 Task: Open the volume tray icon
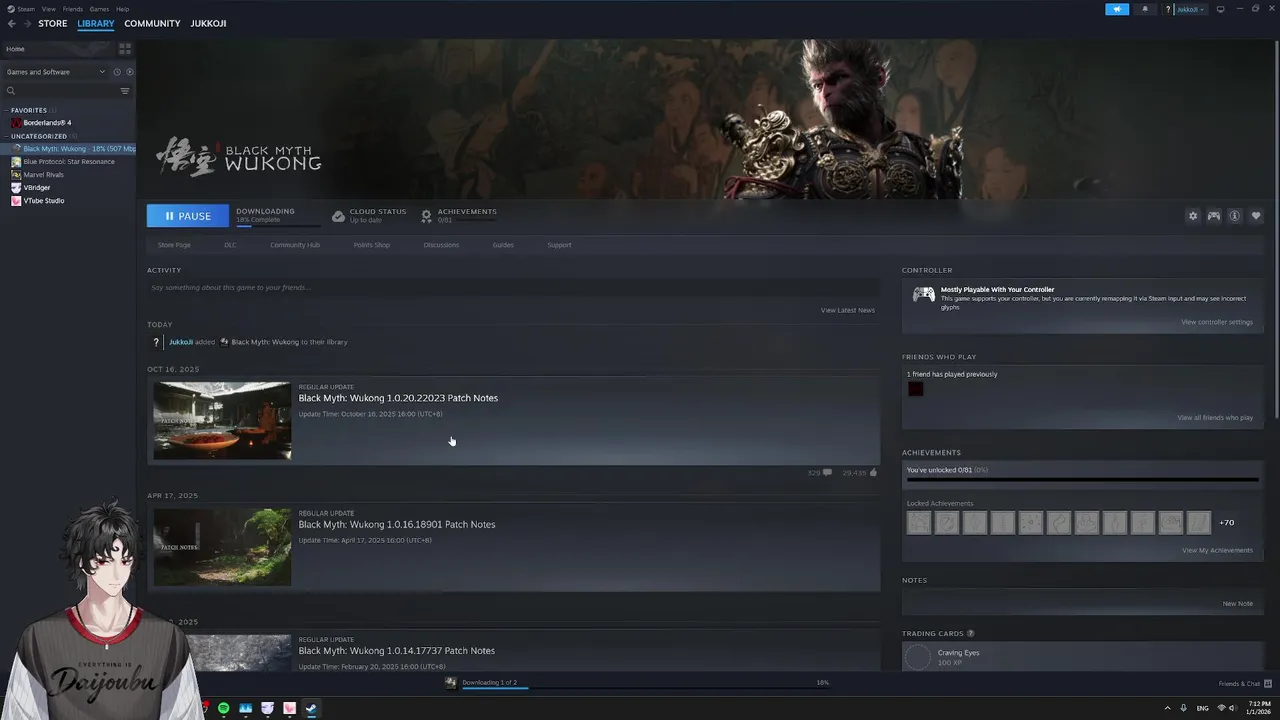click(x=1232, y=708)
